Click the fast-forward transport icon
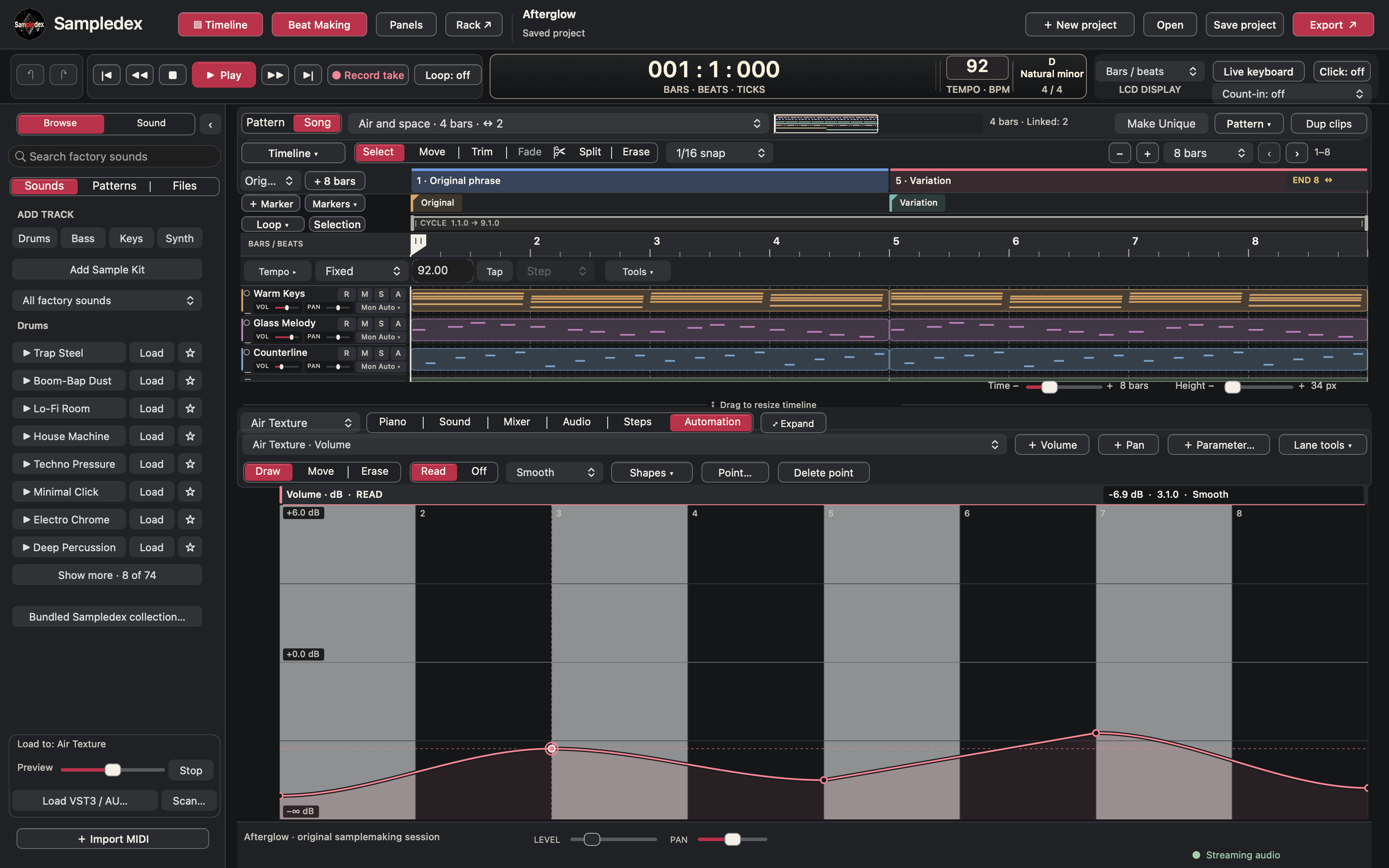The height and width of the screenshot is (868, 1389). pyautogui.click(x=275, y=75)
